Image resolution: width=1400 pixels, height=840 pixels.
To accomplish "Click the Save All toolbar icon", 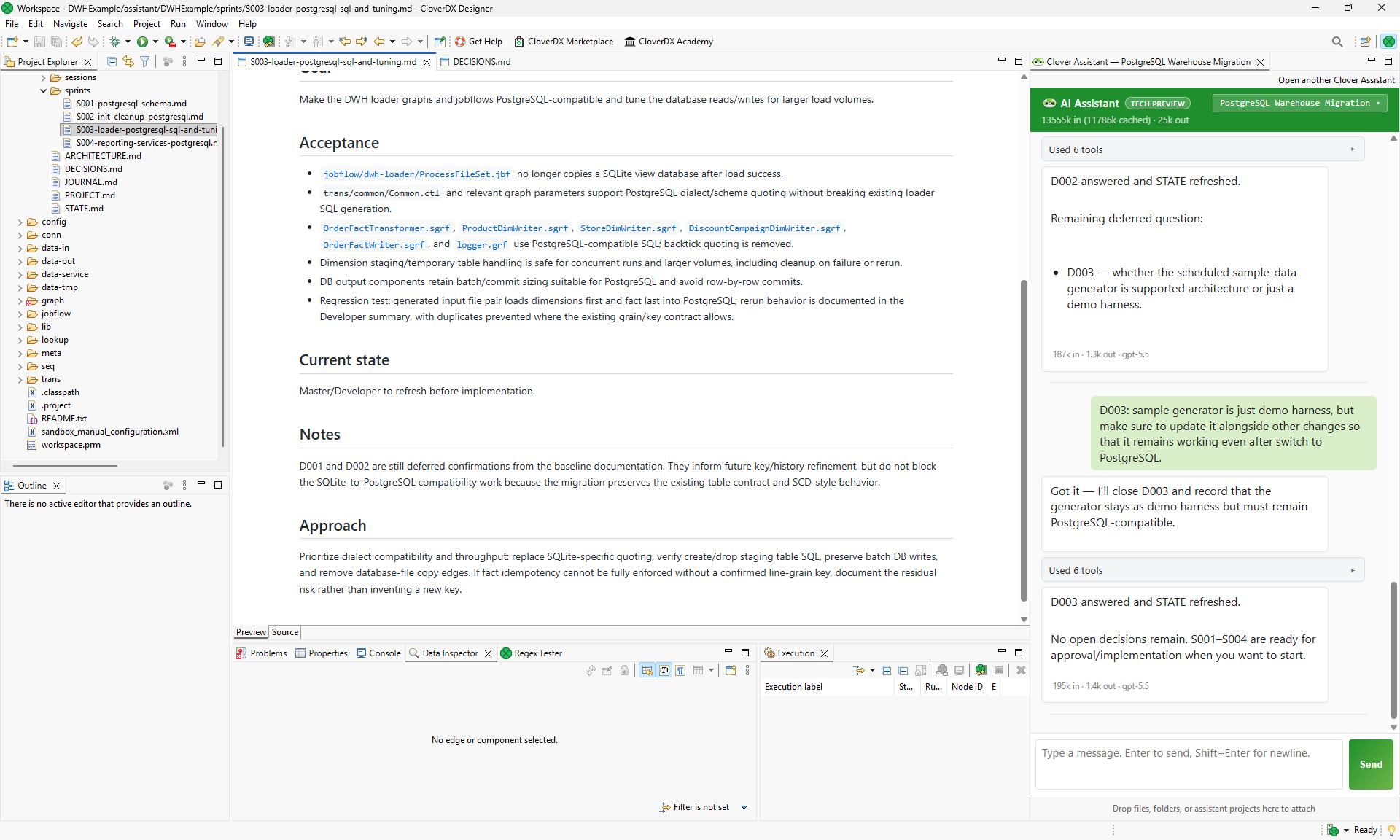I will [56, 42].
